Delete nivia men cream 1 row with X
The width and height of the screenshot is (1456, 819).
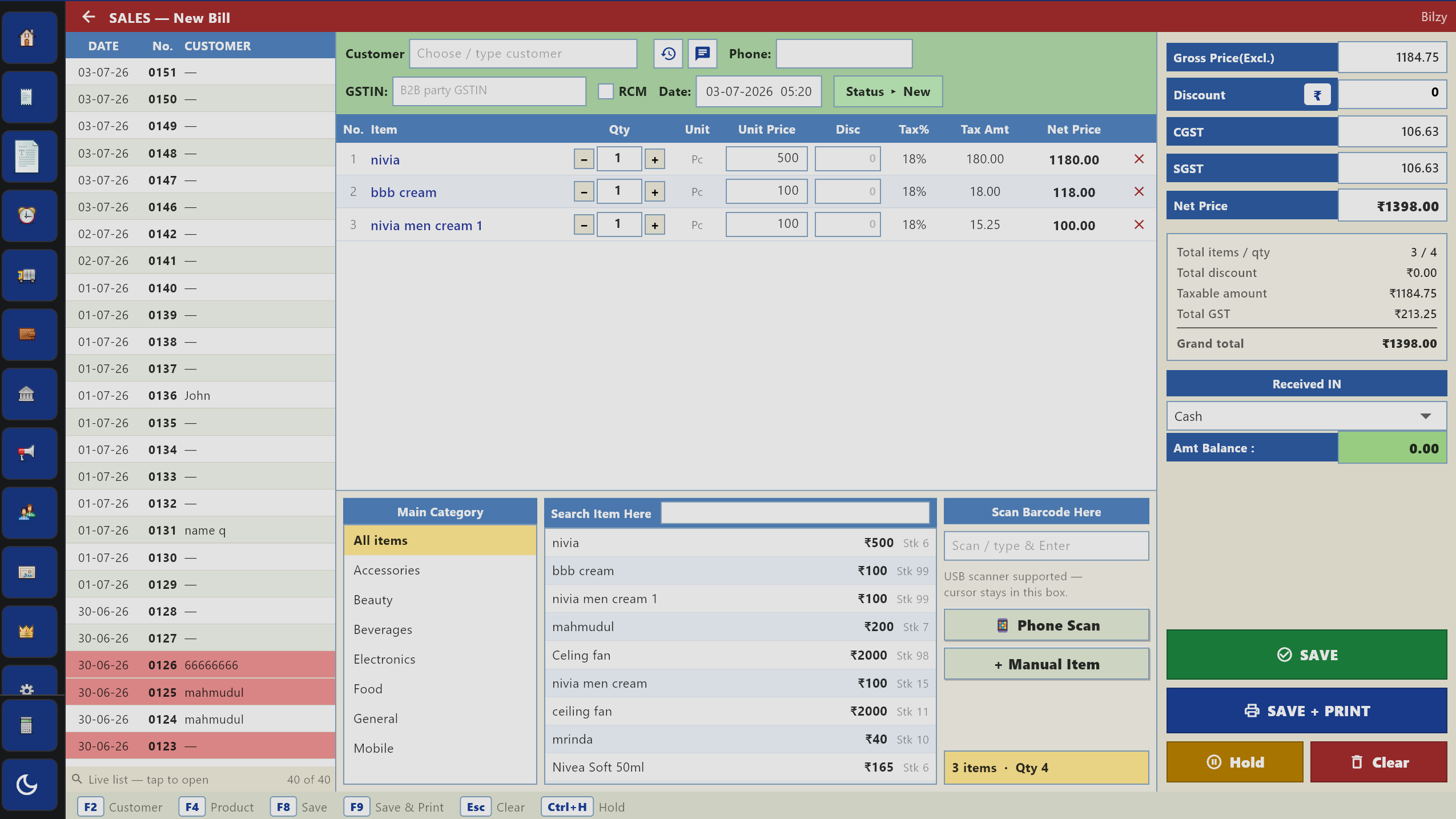(x=1139, y=224)
